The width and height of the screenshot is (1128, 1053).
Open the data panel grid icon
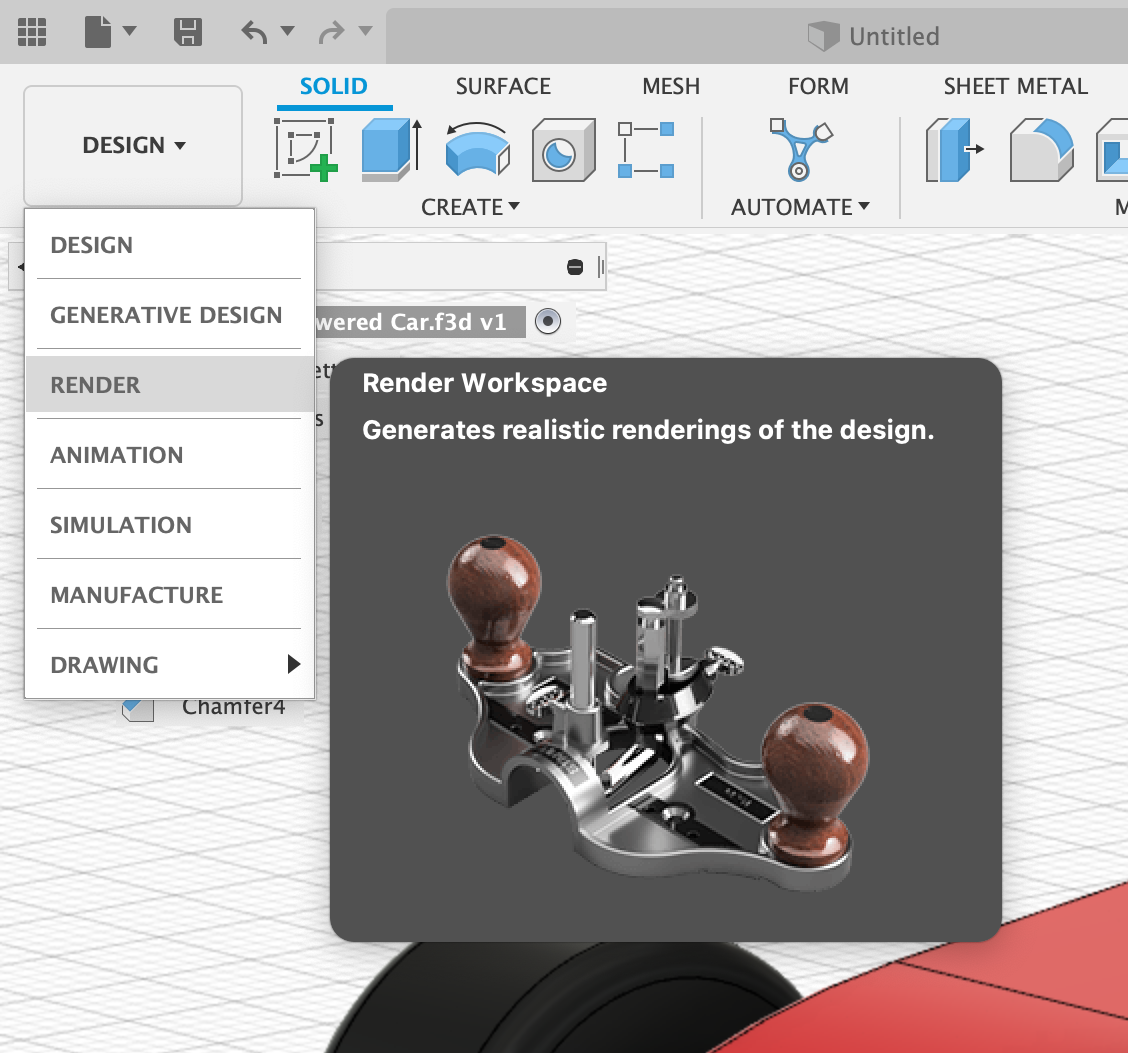tap(32, 32)
